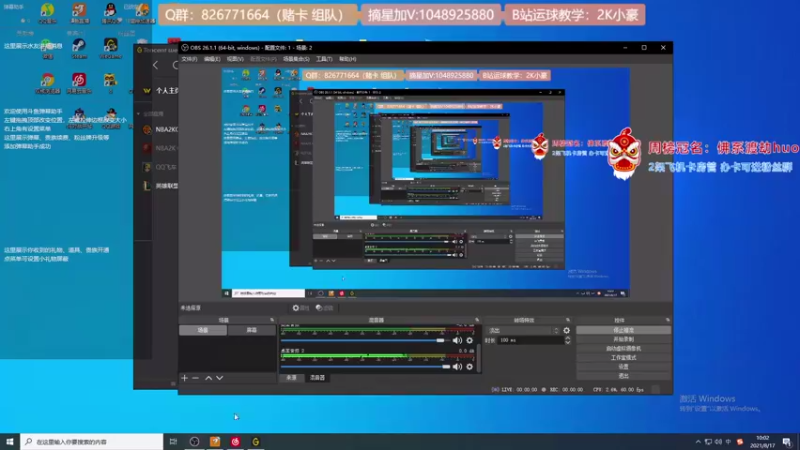Select the 场景 scene item
The height and width of the screenshot is (450, 800).
(x=203, y=330)
